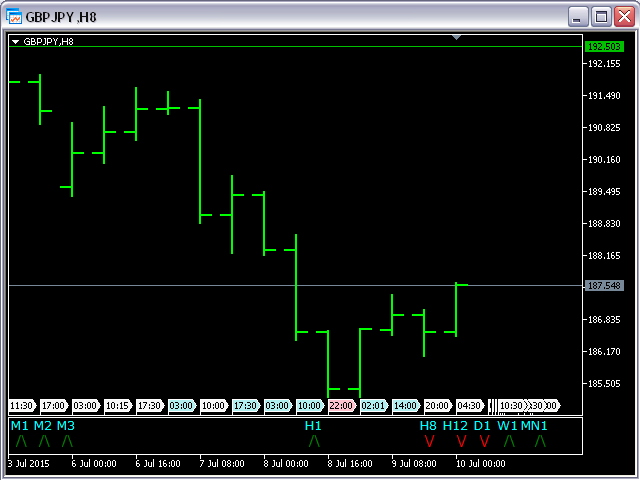The height and width of the screenshot is (480, 640).
Task: Click the 02:01 event time tag
Action: coord(374,406)
